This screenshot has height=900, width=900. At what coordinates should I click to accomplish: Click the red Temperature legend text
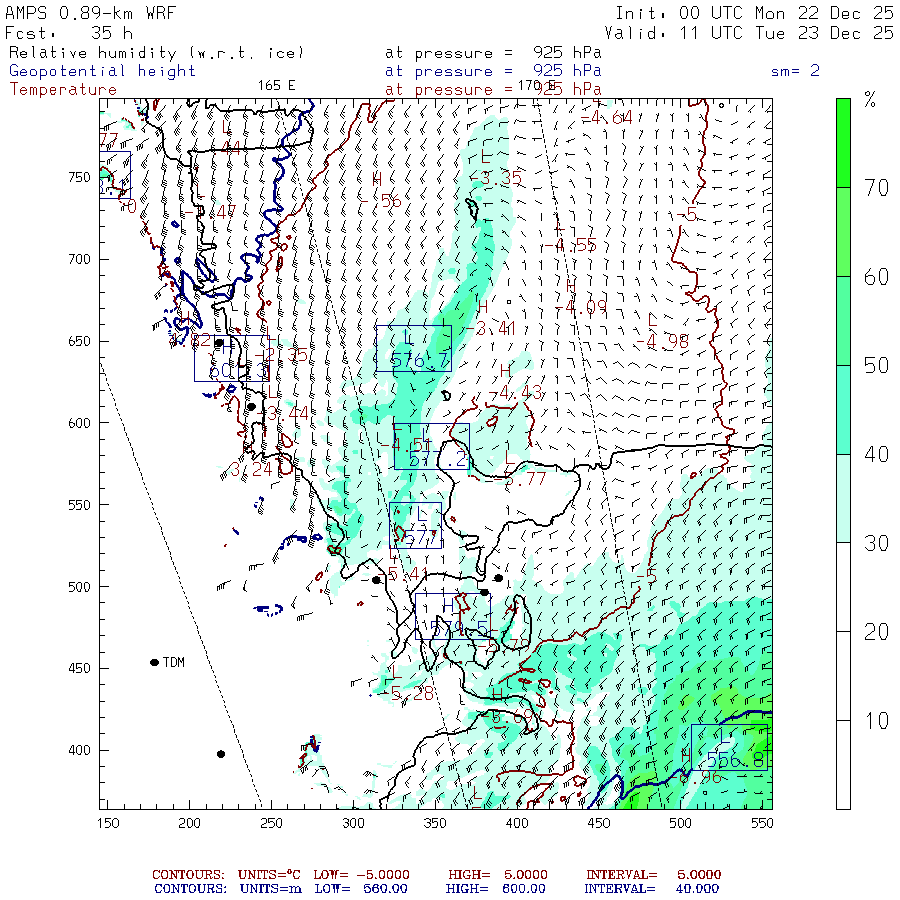coord(63,90)
